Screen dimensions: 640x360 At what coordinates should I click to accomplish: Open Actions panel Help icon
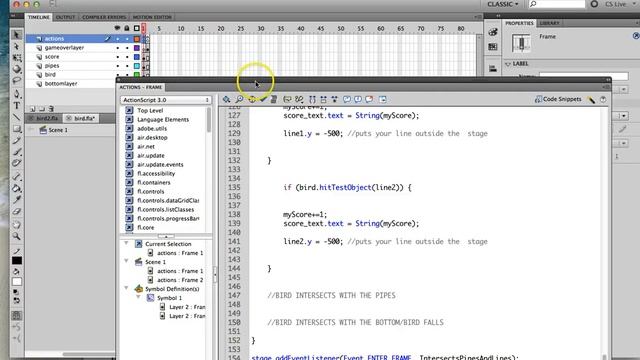(603, 100)
